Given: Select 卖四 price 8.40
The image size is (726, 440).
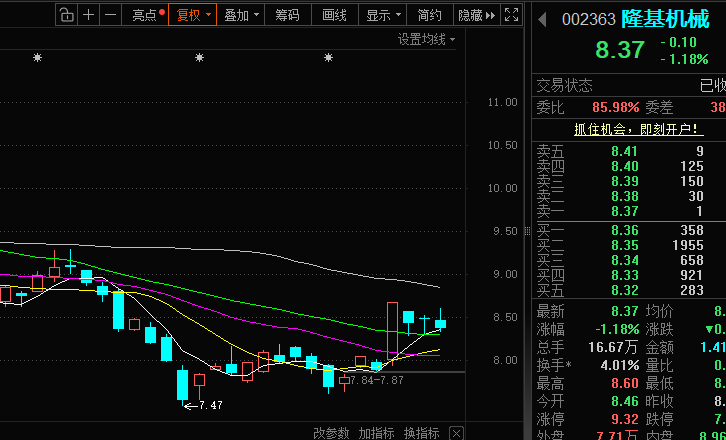Looking at the screenshot, I should point(625,166).
